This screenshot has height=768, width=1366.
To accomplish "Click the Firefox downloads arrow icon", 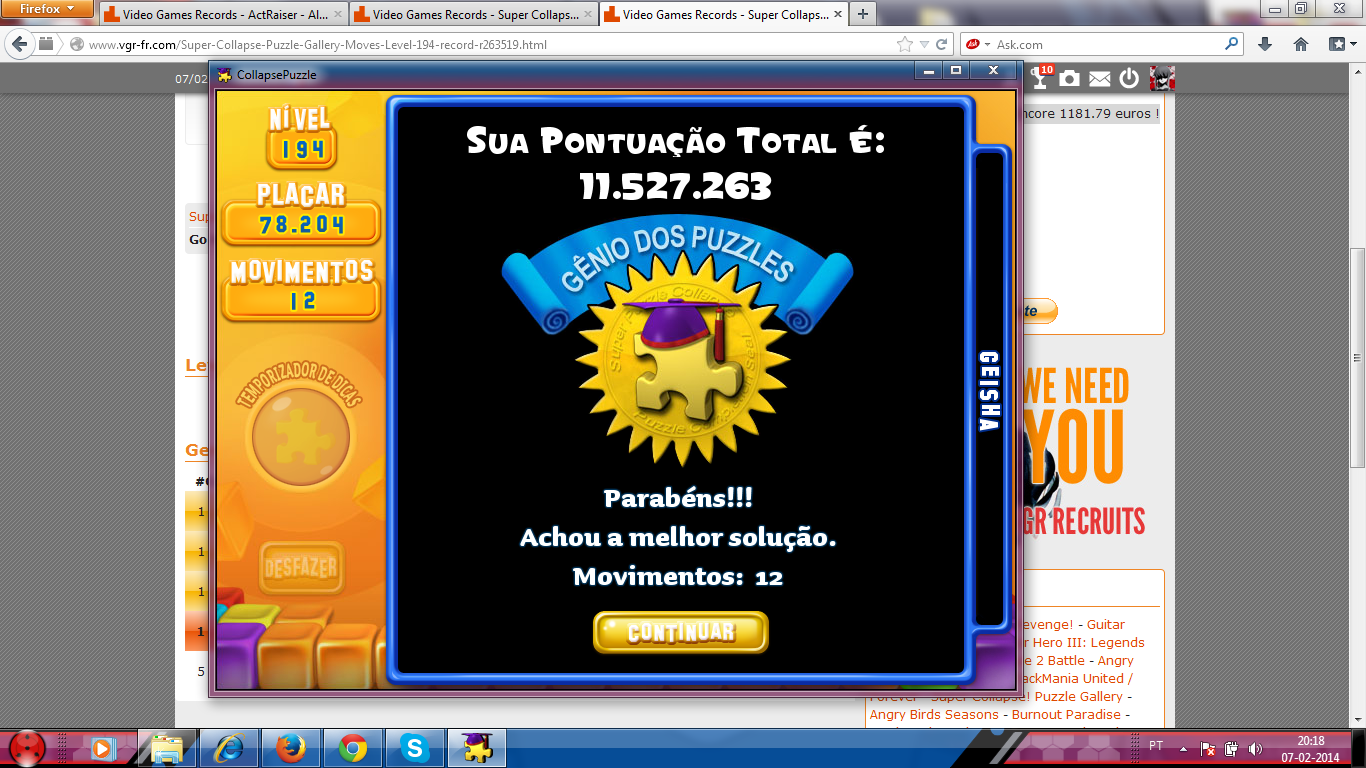I will [1265, 44].
